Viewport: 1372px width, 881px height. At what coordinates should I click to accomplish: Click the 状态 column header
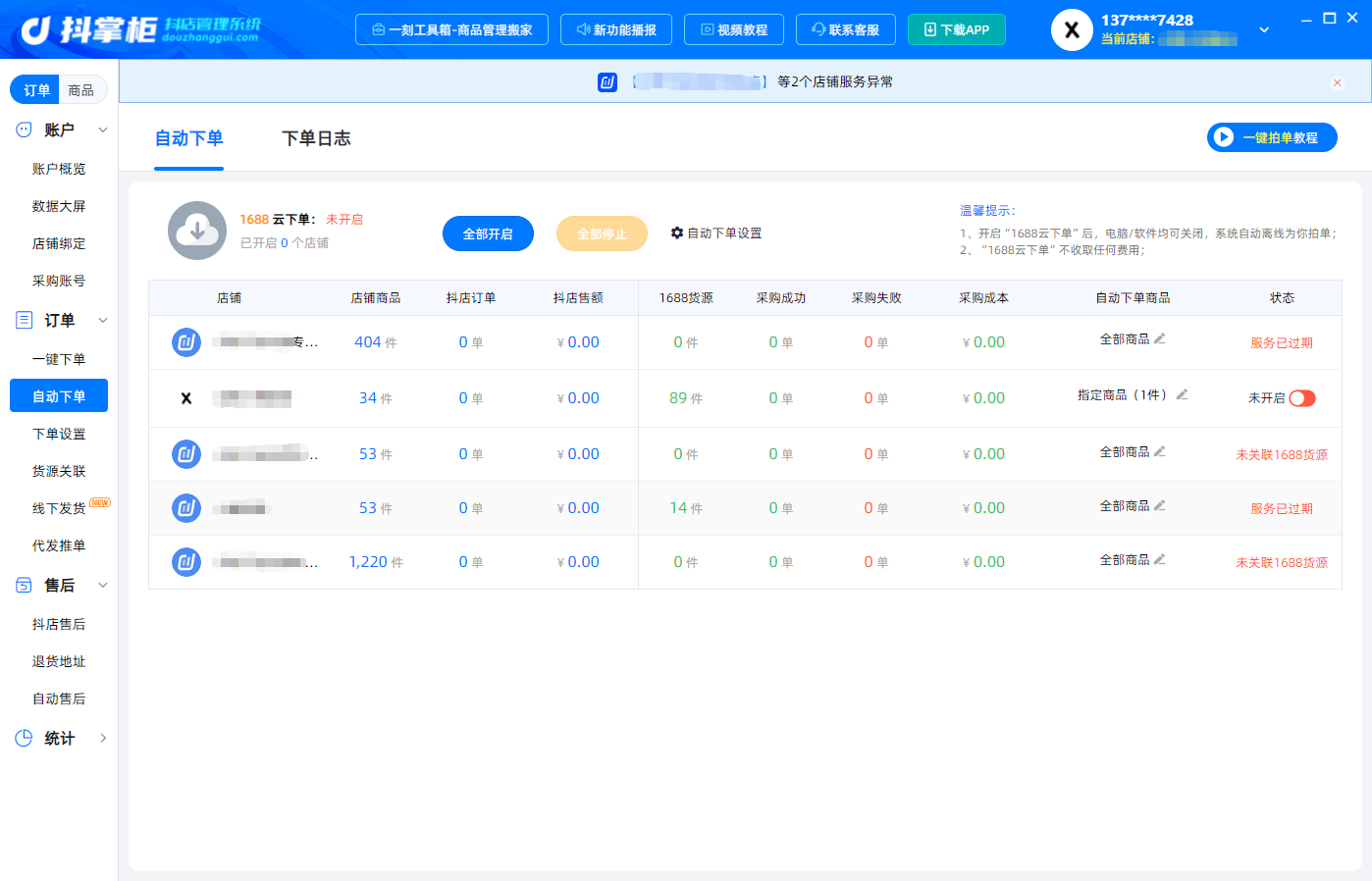tap(1282, 298)
